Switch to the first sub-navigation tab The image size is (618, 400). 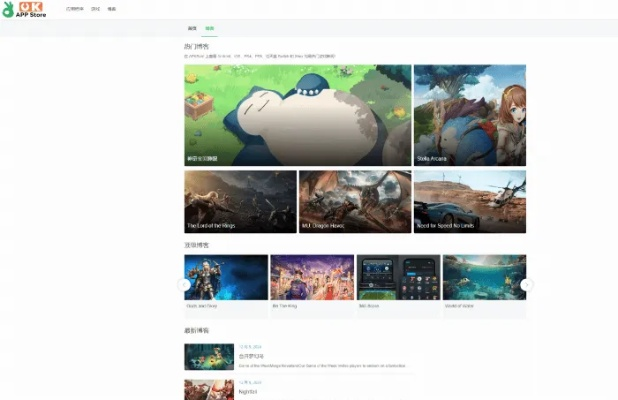[x=192, y=29]
